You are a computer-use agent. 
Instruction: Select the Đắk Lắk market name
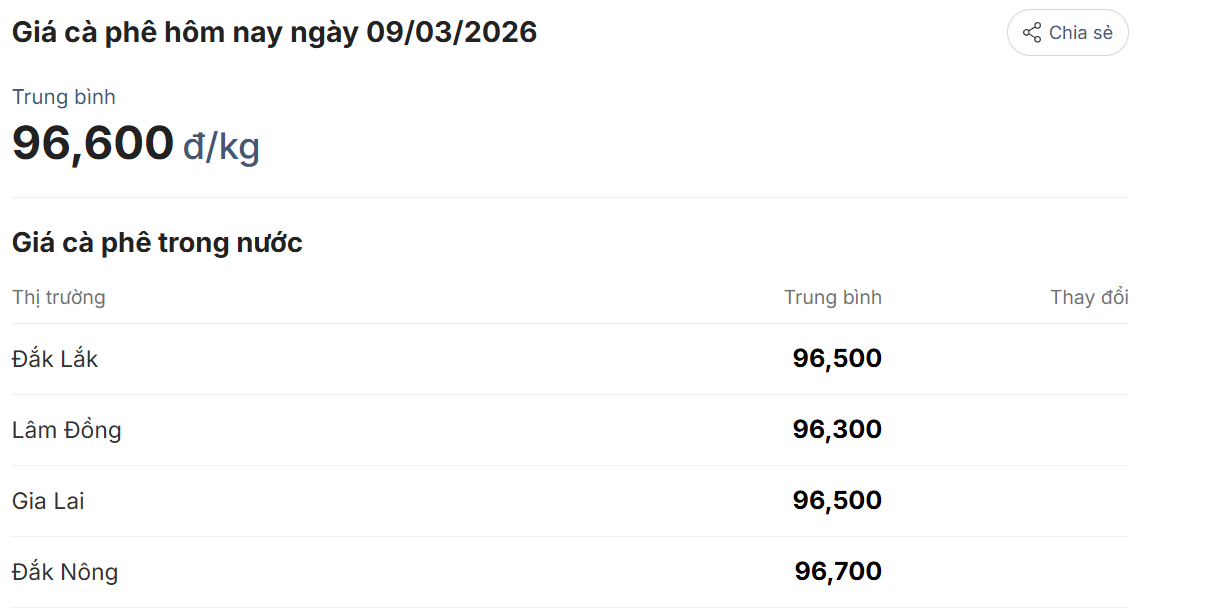(x=55, y=359)
